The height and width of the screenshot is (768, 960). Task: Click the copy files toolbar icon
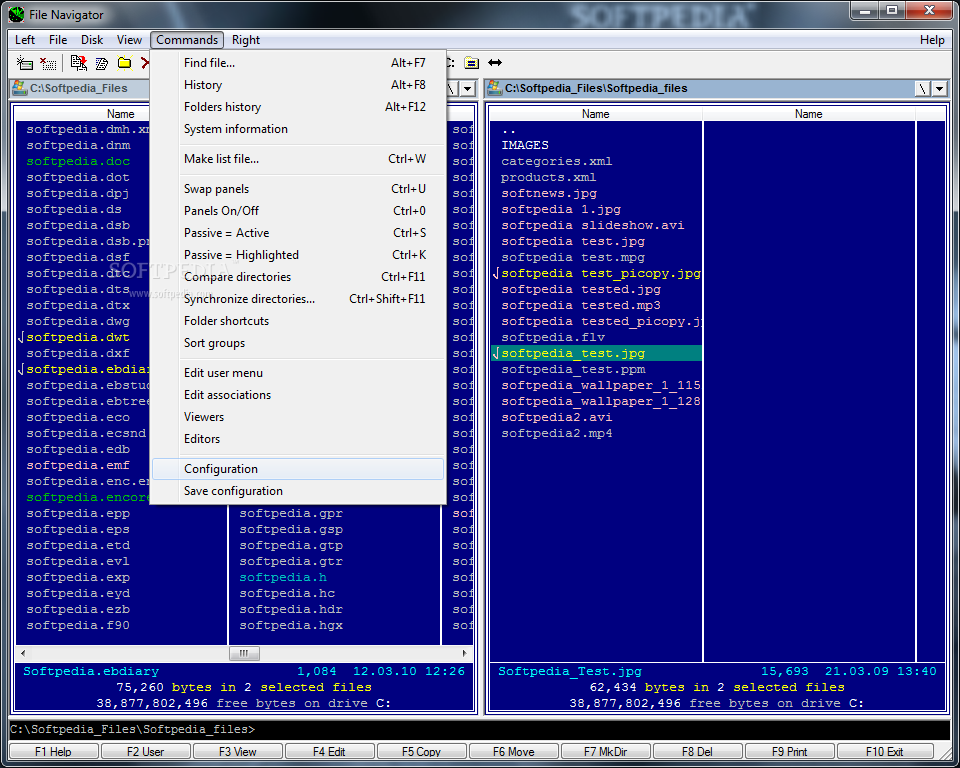(x=78, y=62)
